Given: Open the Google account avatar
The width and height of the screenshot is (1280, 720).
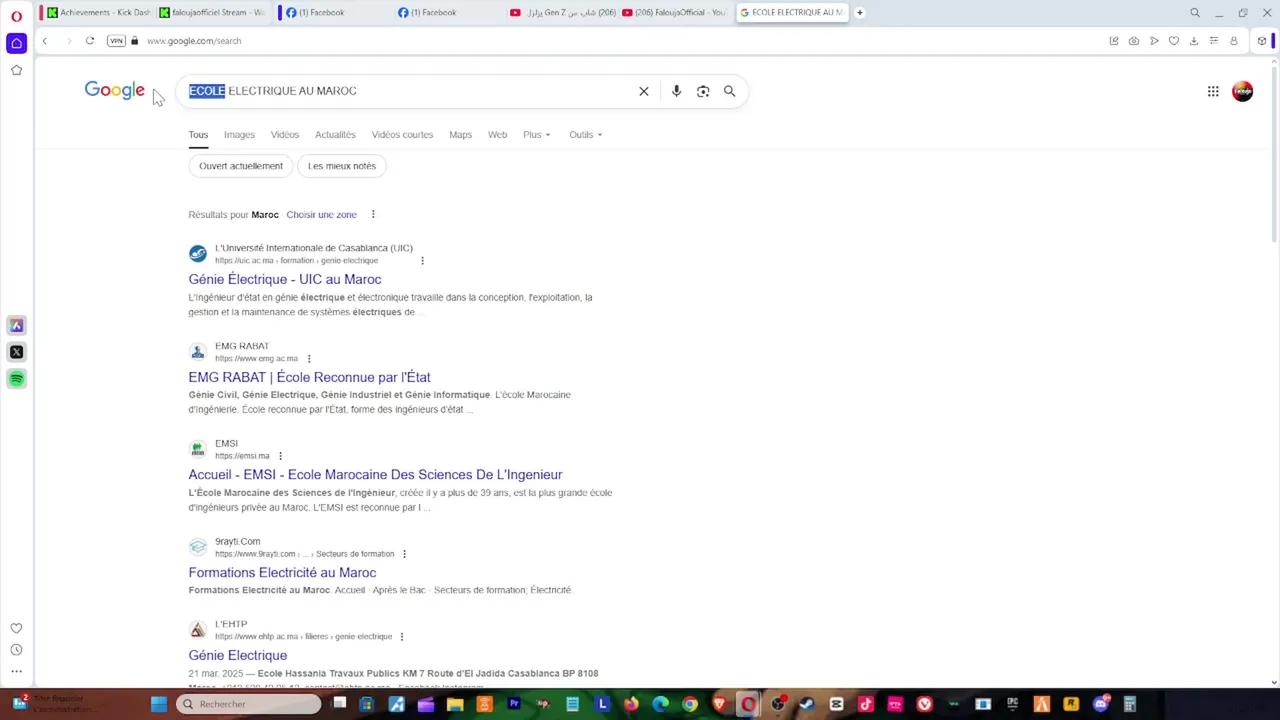Looking at the screenshot, I should (x=1243, y=91).
